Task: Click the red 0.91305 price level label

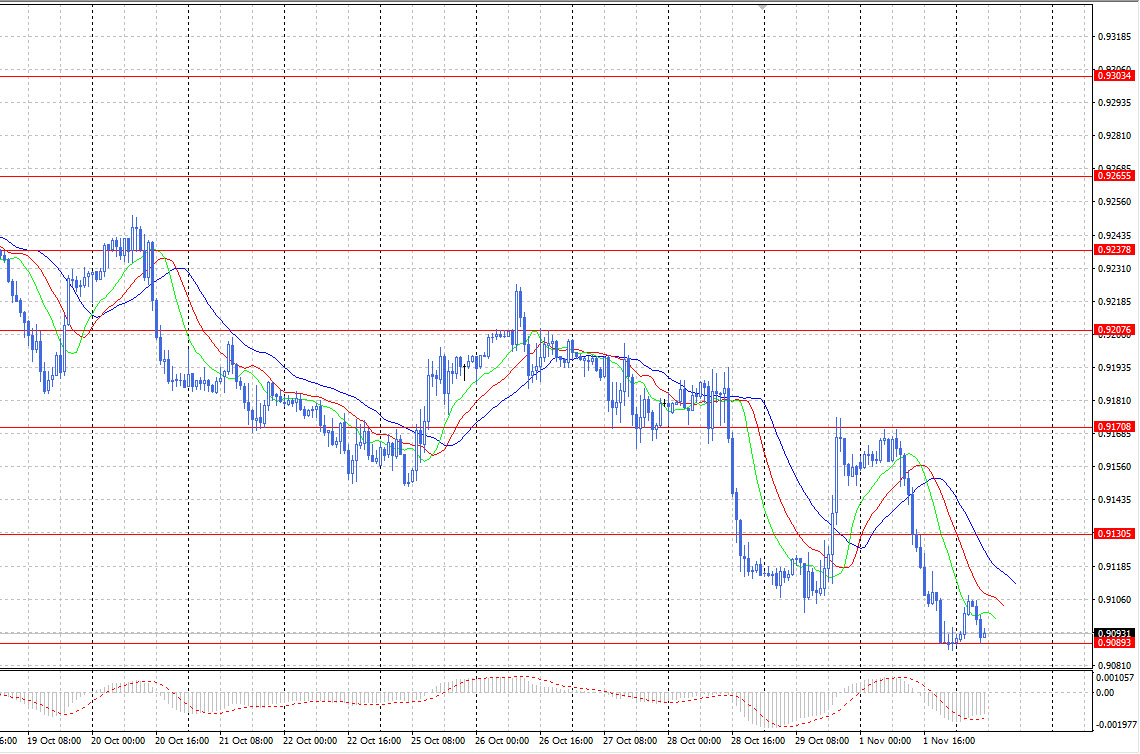Action: pos(1114,534)
